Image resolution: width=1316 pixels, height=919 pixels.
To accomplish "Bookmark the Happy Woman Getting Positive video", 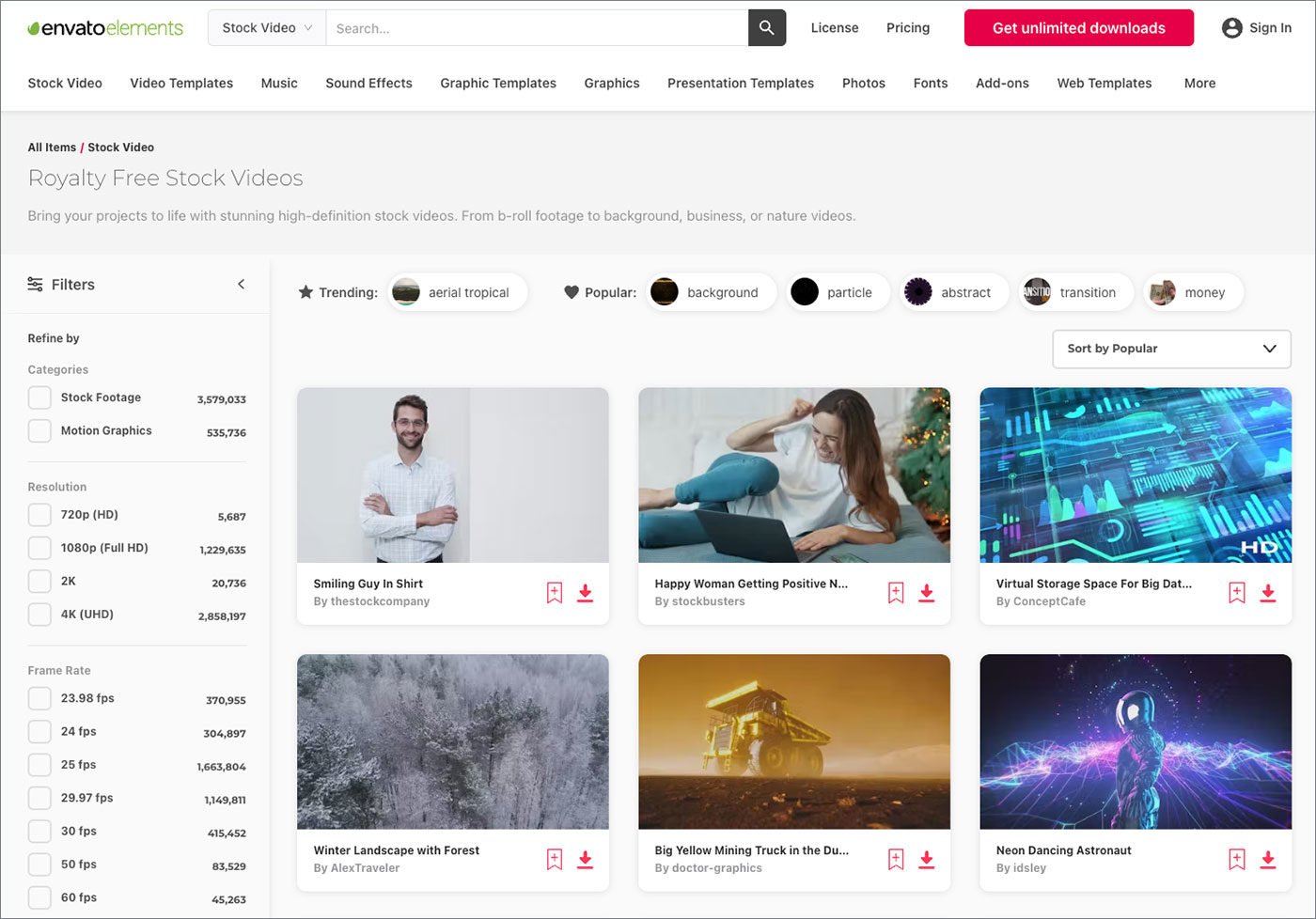I will pos(895,593).
